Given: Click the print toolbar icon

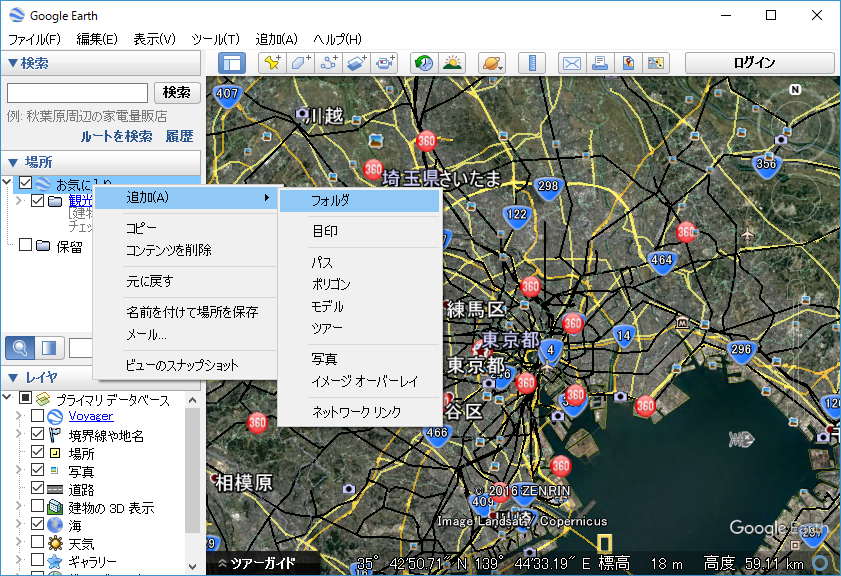Looking at the screenshot, I should click(x=600, y=63).
